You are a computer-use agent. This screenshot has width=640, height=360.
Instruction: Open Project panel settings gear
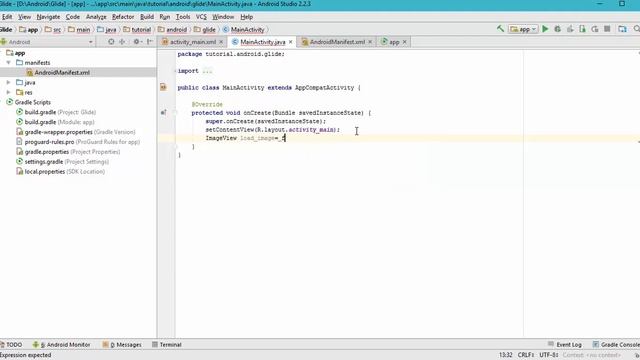tap(137, 42)
